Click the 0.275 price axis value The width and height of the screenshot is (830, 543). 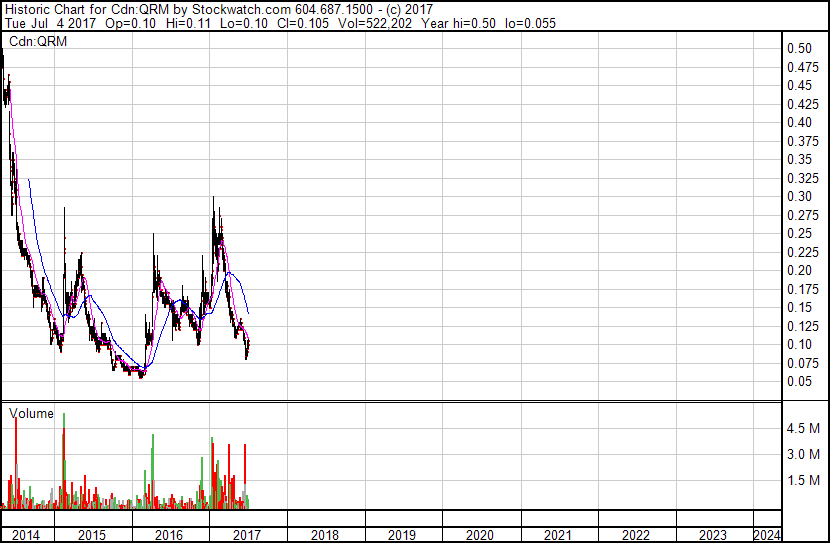tap(803, 215)
